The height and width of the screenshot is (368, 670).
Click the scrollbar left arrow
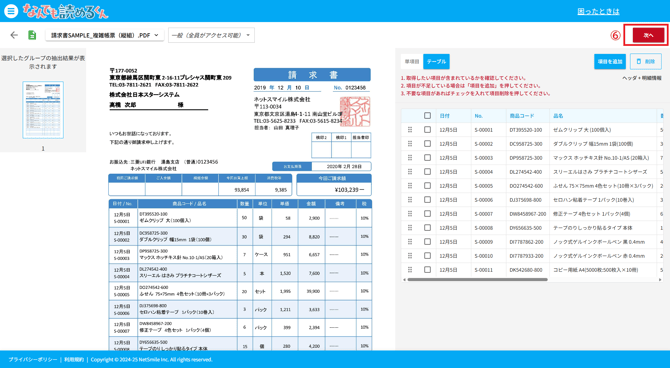pyautogui.click(x=404, y=280)
